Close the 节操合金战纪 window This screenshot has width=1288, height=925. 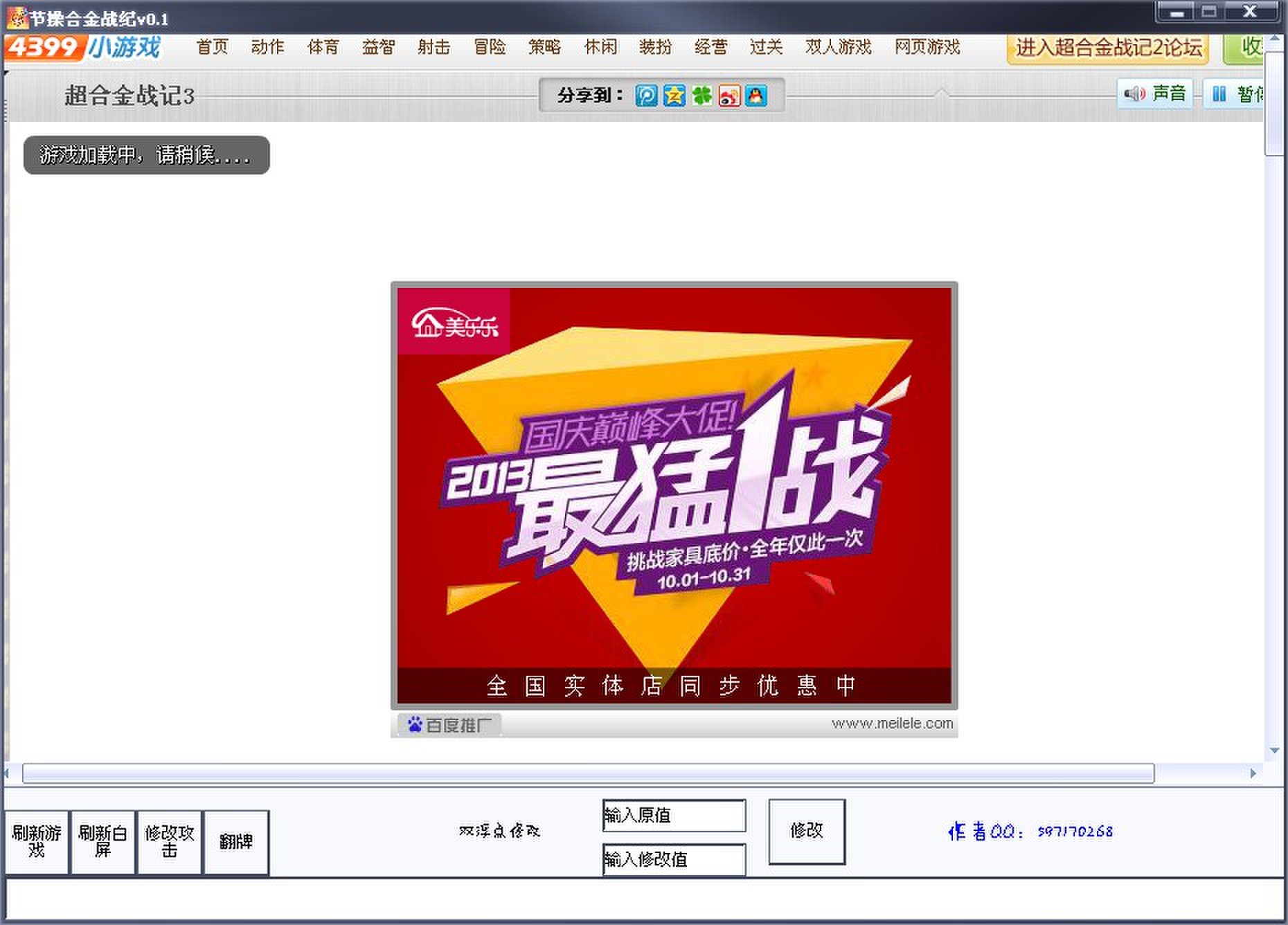pyautogui.click(x=1251, y=12)
